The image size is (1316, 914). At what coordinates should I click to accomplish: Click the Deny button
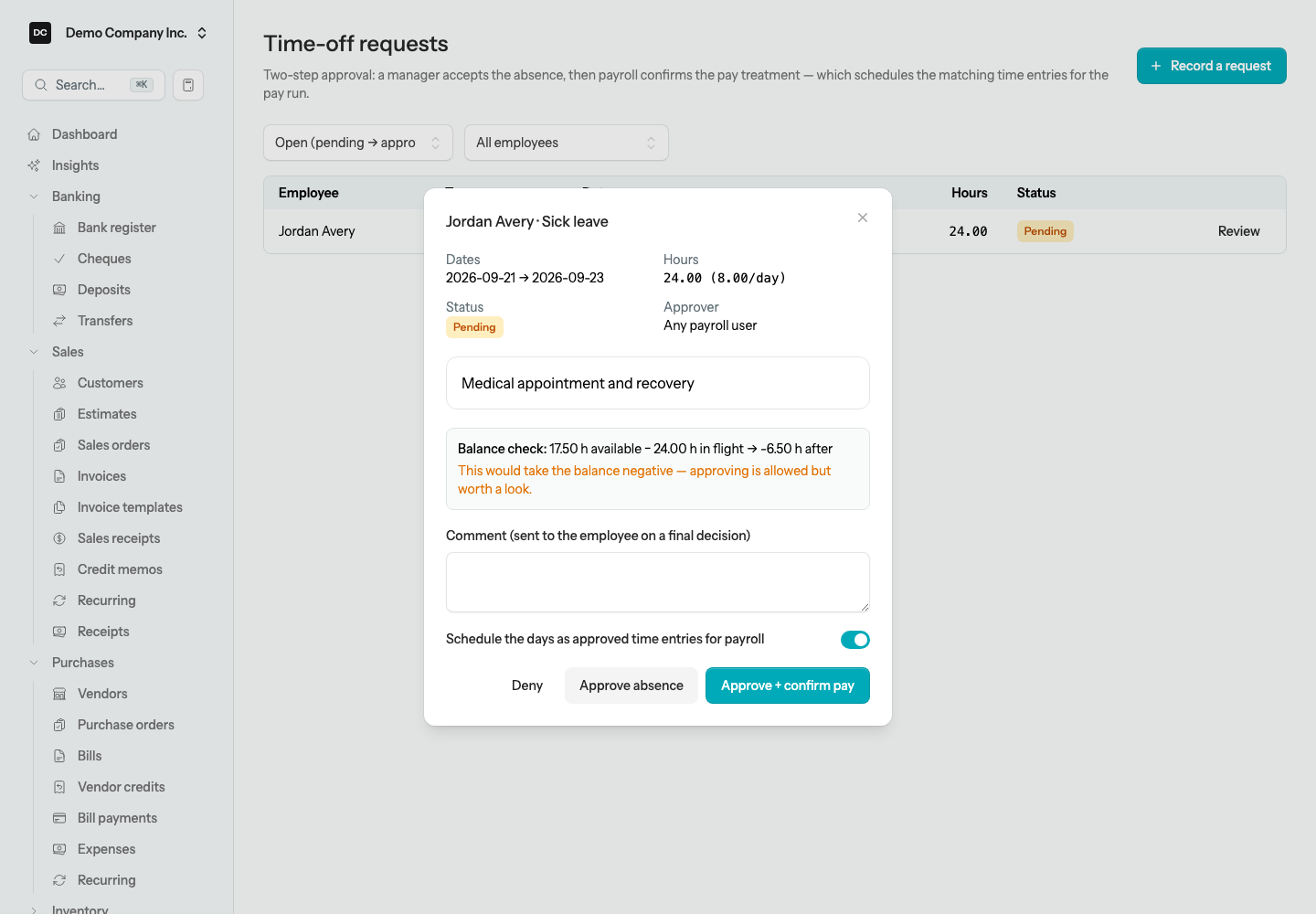coord(527,685)
